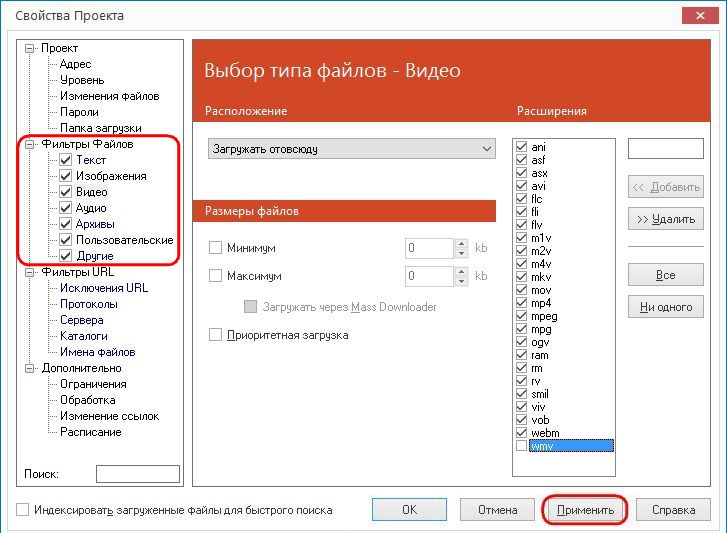727x533 pixels.
Task: Toggle the Архивы filter checkbox
Action: coord(65,224)
